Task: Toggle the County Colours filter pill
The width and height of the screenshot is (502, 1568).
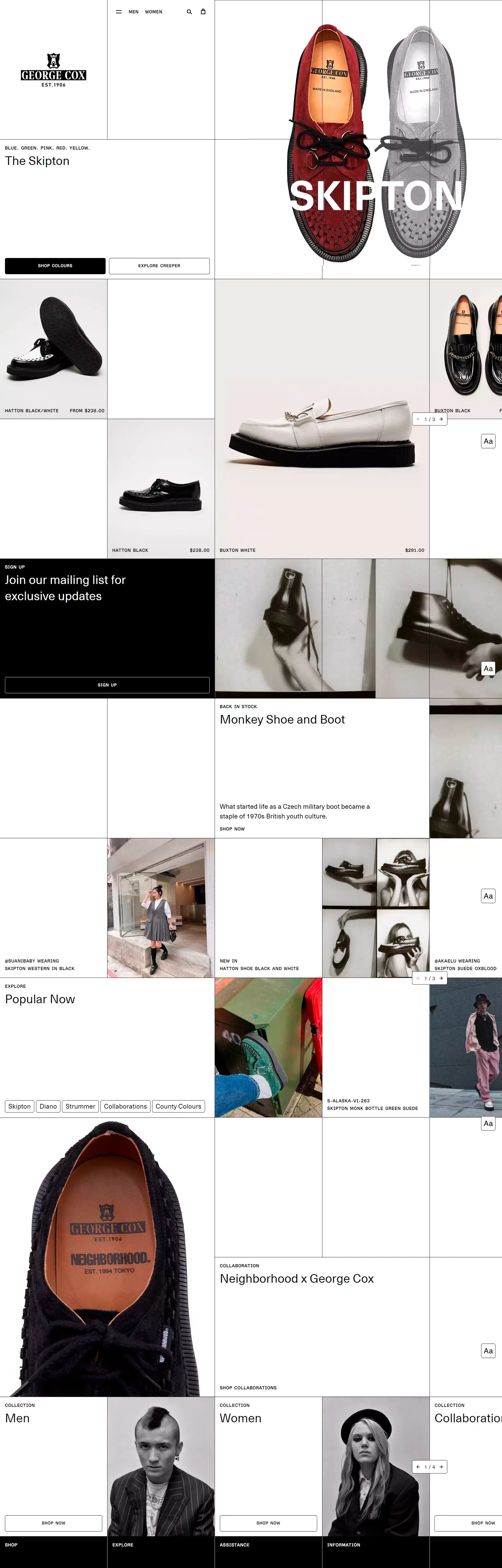Action: pyautogui.click(x=179, y=1106)
